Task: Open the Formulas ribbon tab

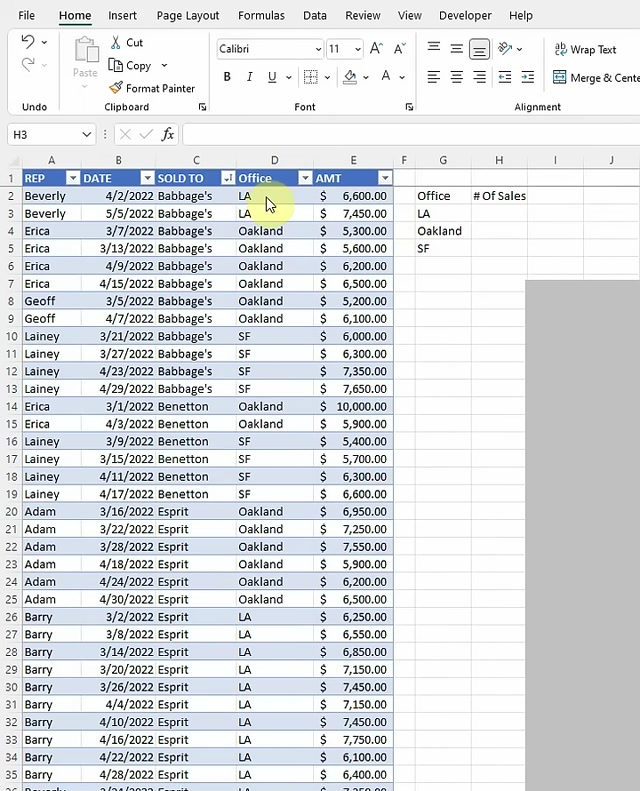Action: click(x=261, y=15)
